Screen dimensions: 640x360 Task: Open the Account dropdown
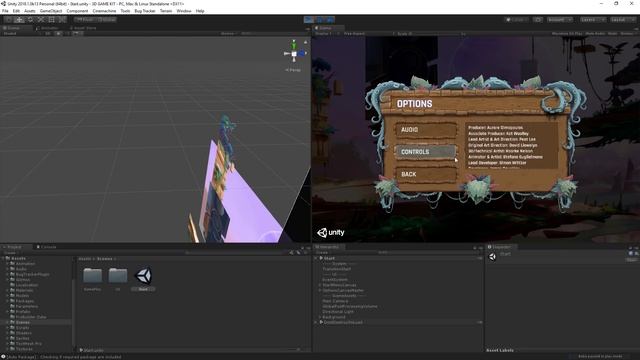coord(560,20)
